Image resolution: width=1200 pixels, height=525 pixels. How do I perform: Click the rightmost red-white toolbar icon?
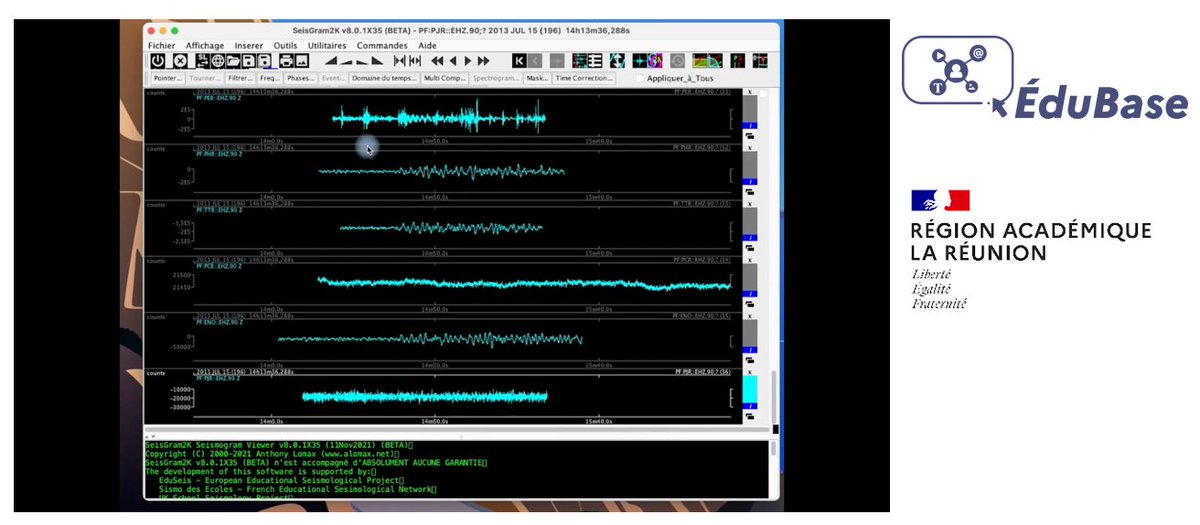pyautogui.click(x=760, y=61)
